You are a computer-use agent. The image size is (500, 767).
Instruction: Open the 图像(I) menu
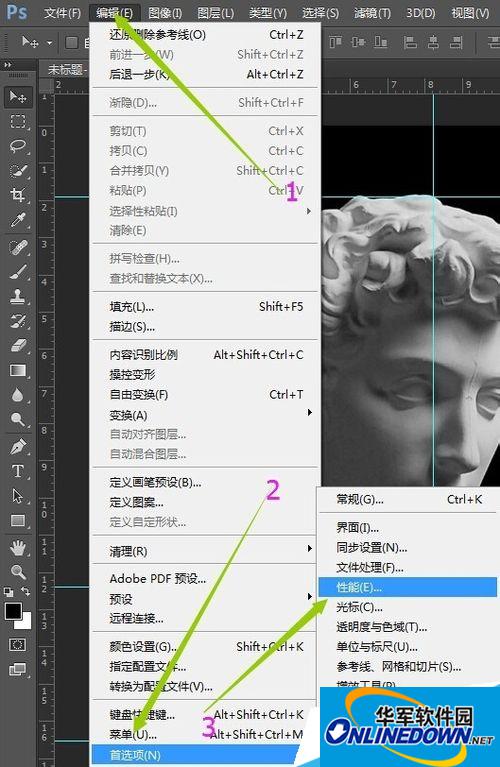[x=165, y=13]
